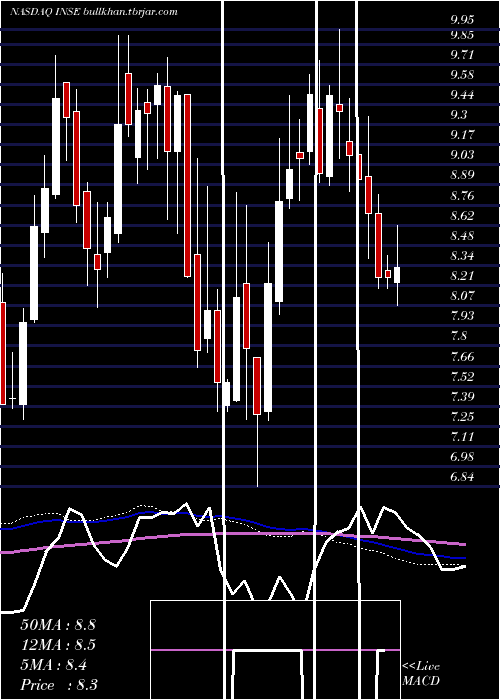
Task: Click the 9.85 price axis label
Action: pyautogui.click(x=462, y=34)
